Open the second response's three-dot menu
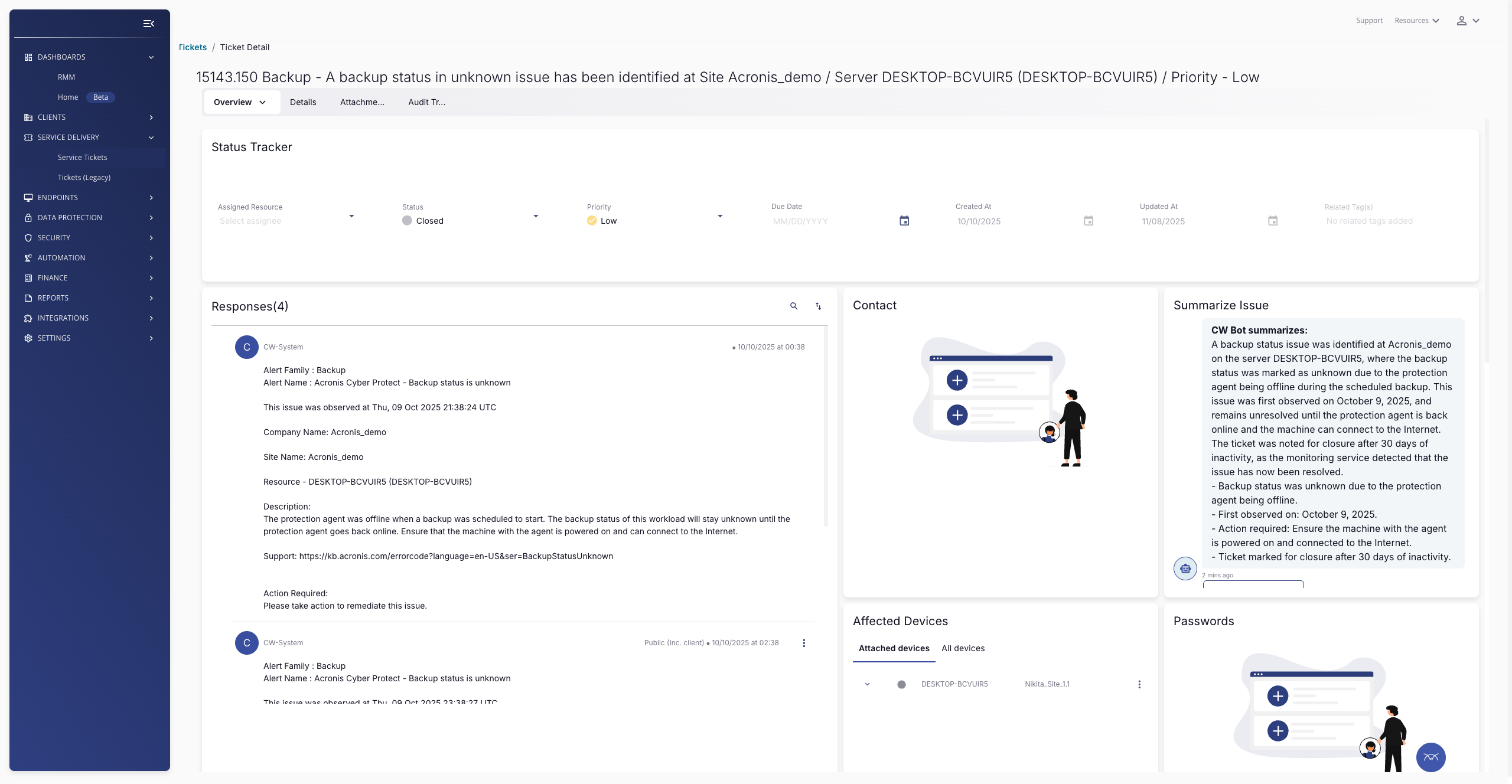 pyautogui.click(x=804, y=643)
